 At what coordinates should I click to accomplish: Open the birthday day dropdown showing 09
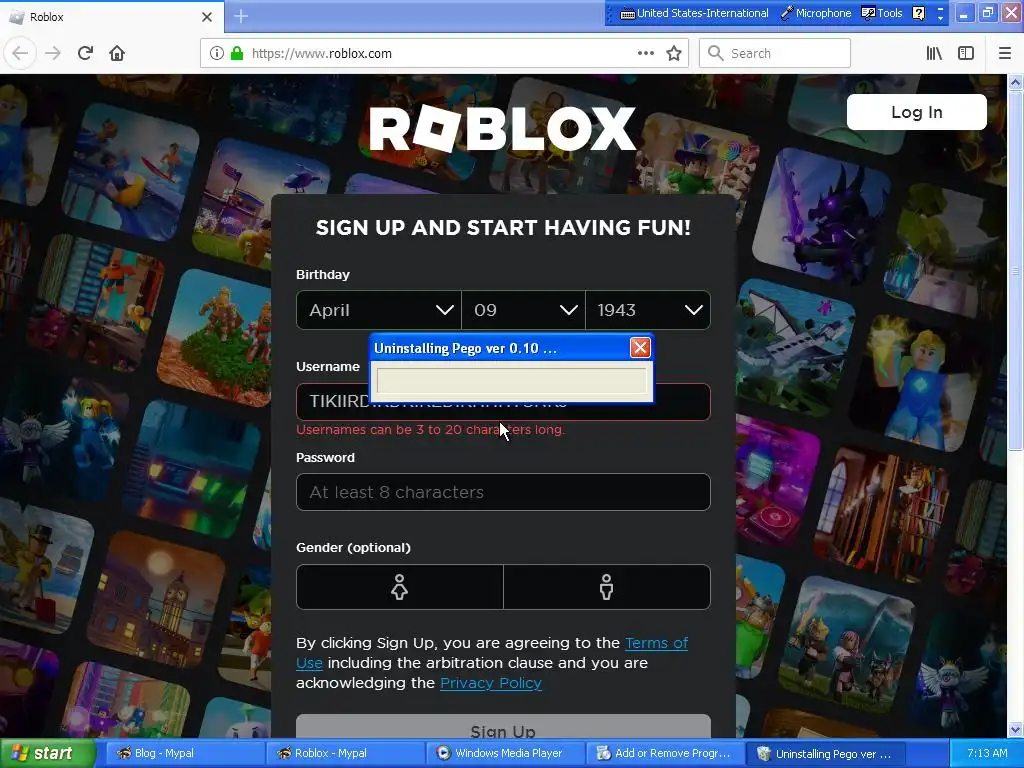coord(523,310)
